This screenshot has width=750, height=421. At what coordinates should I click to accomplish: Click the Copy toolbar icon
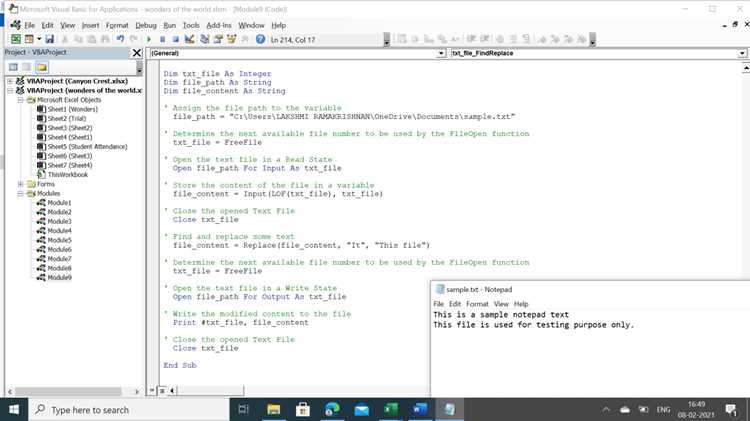point(78,39)
